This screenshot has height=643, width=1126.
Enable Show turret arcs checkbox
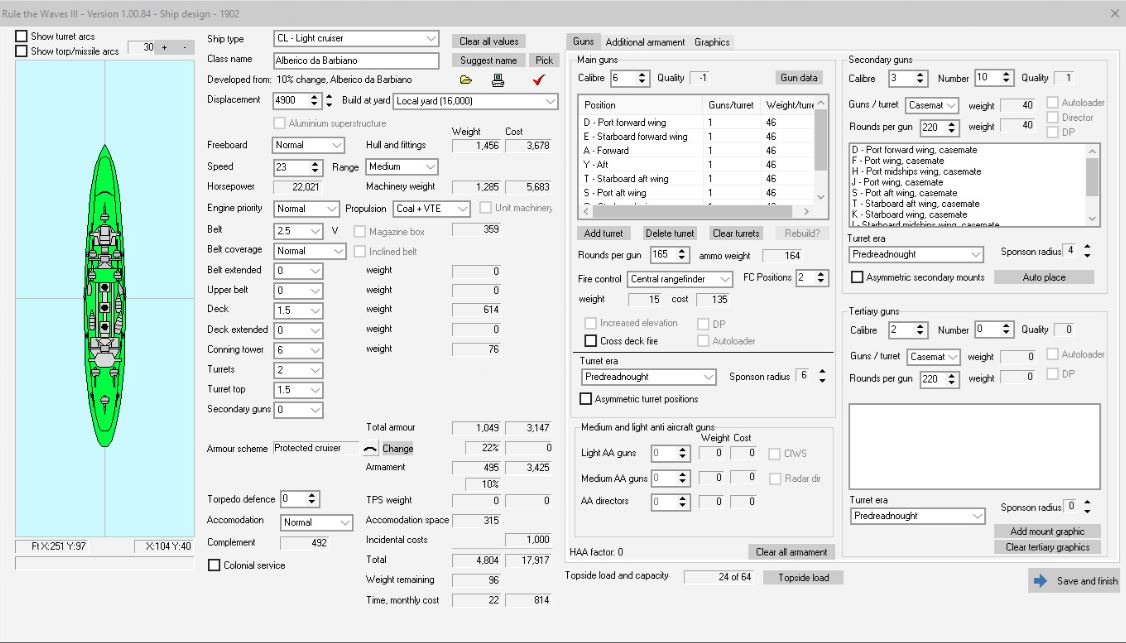(x=22, y=37)
